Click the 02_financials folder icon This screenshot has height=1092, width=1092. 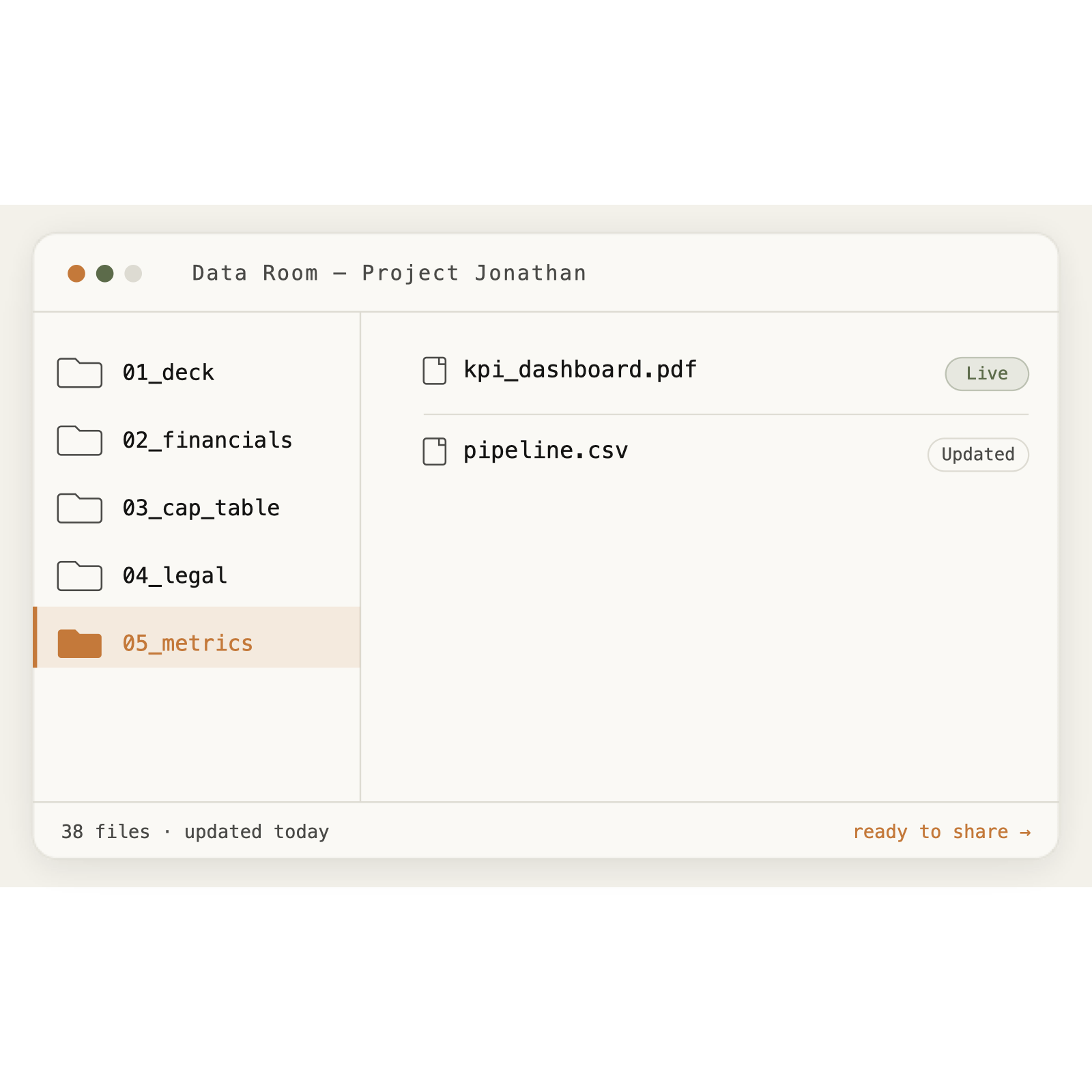point(80,440)
